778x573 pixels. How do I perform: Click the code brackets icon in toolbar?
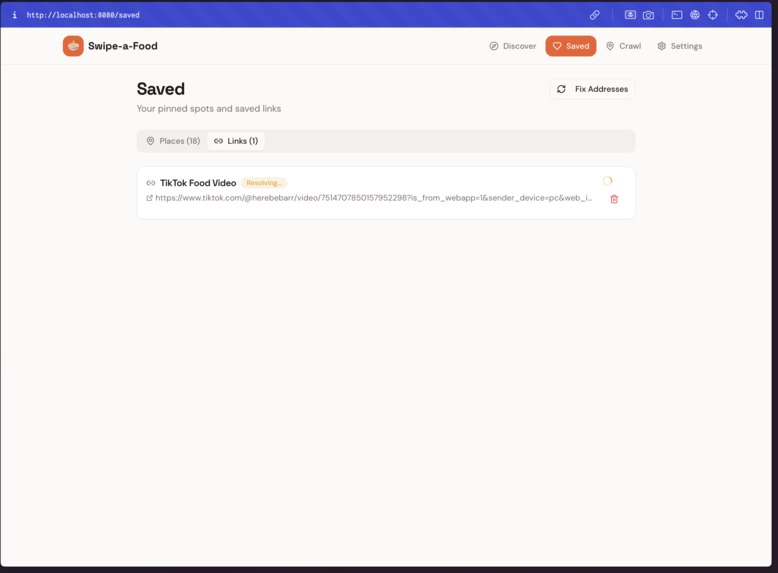click(x=741, y=15)
